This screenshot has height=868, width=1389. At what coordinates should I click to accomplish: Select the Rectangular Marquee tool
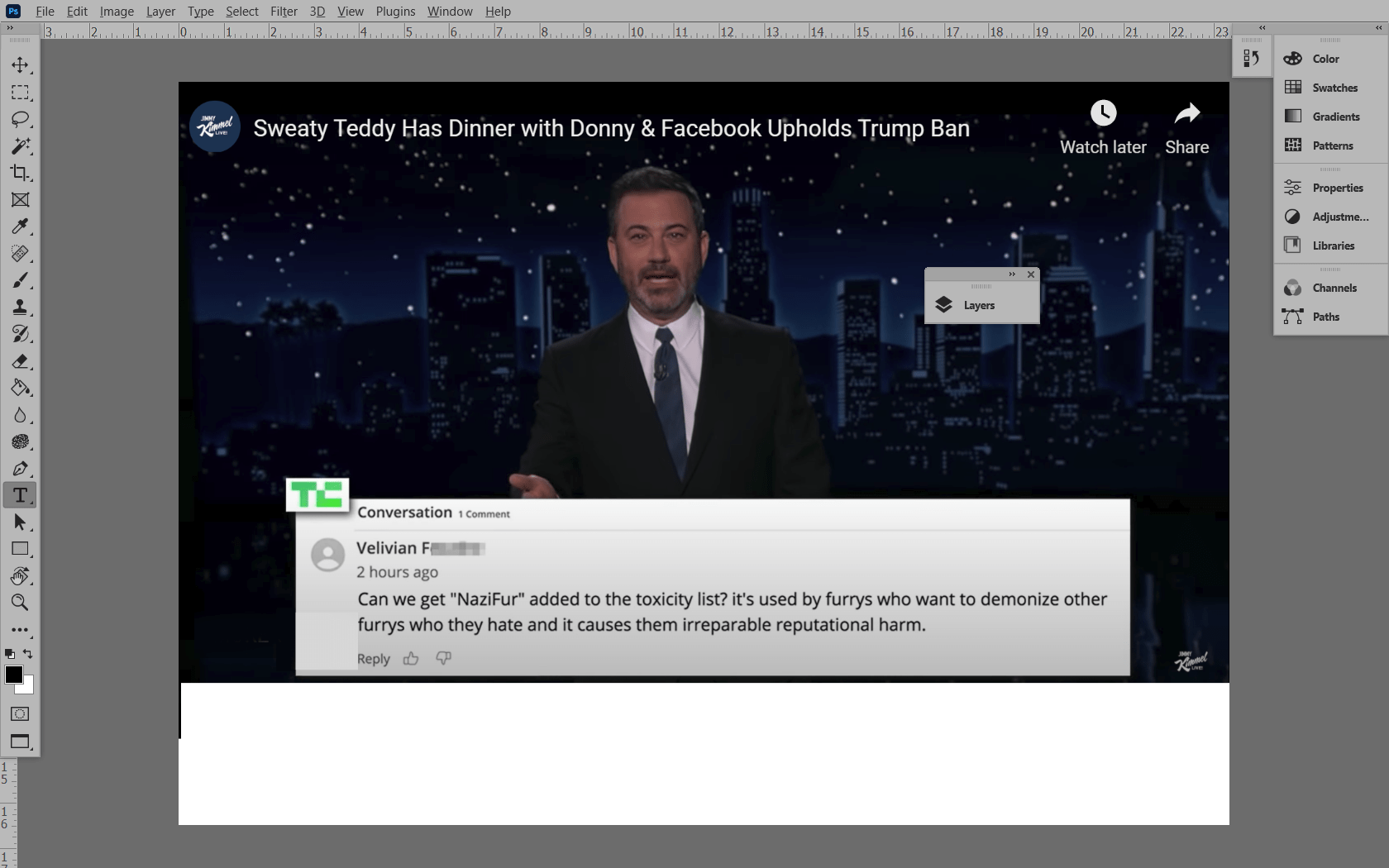coord(20,92)
